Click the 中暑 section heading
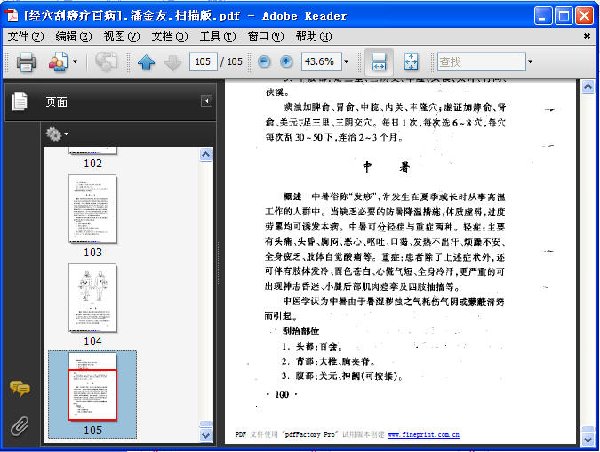Image resolution: width=600 pixels, height=452 pixels. (386, 167)
